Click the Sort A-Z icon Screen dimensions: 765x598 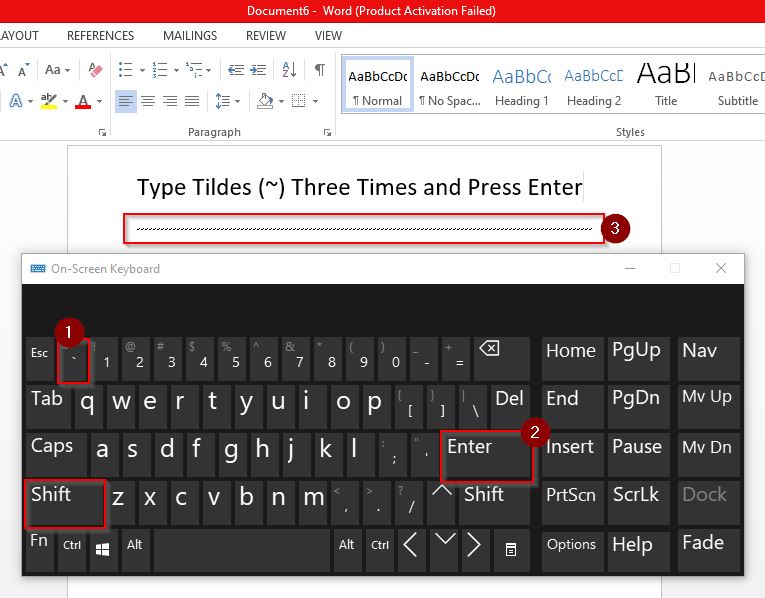pyautogui.click(x=289, y=70)
